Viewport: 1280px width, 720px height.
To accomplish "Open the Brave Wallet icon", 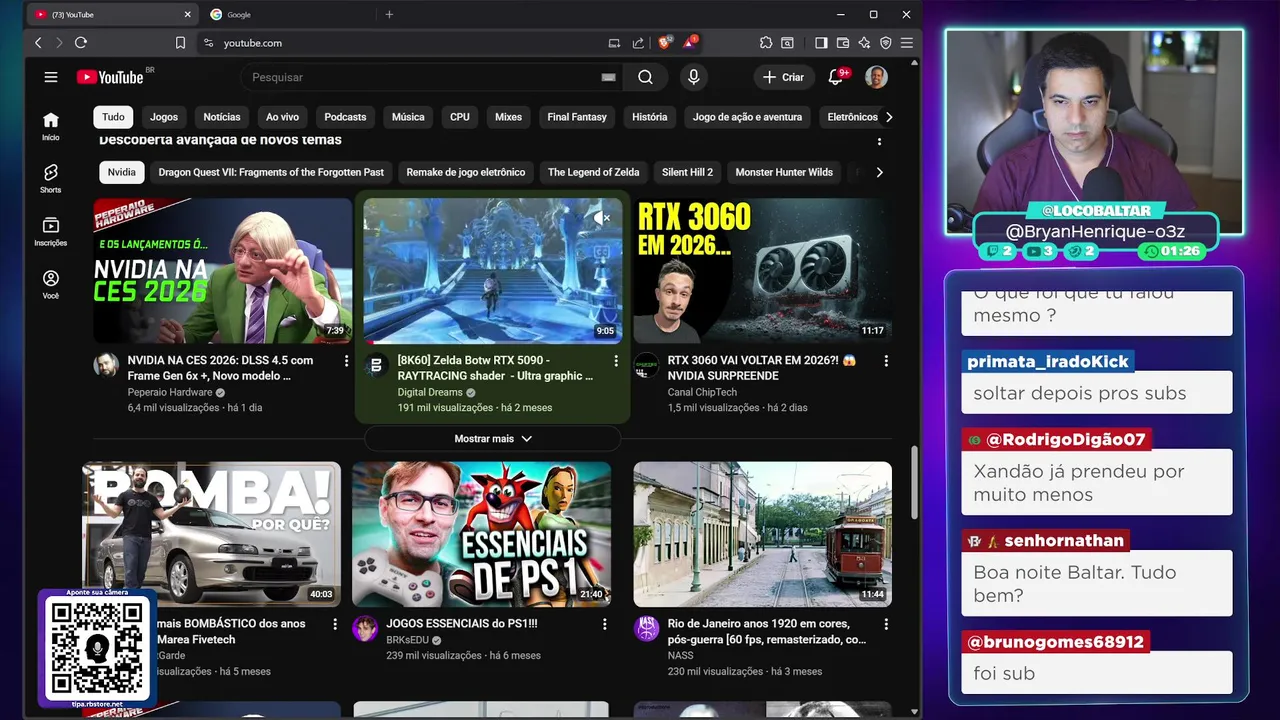I will pyautogui.click(x=843, y=43).
